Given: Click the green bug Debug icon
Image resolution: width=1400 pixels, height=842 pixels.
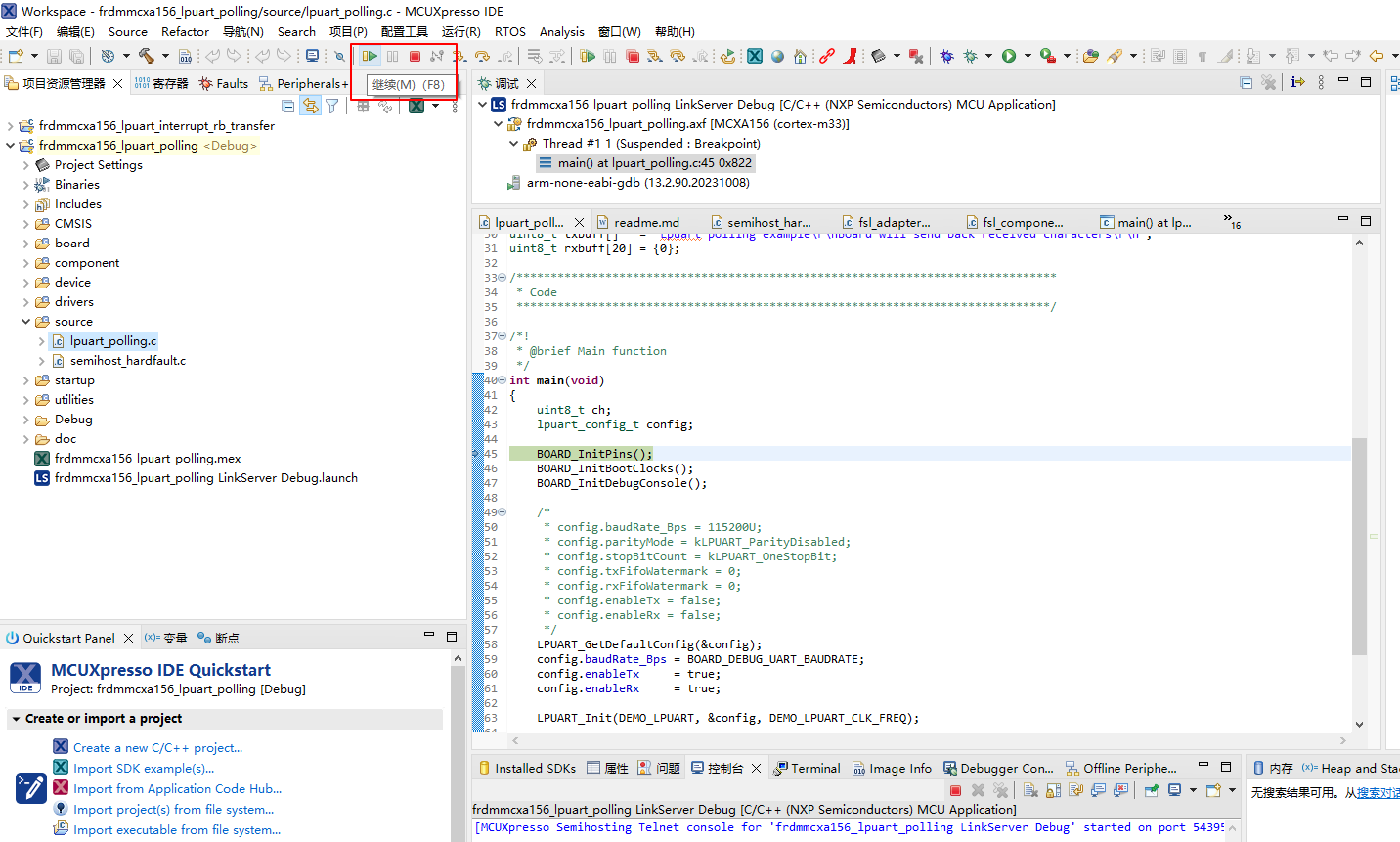Looking at the screenshot, I should [x=970, y=56].
